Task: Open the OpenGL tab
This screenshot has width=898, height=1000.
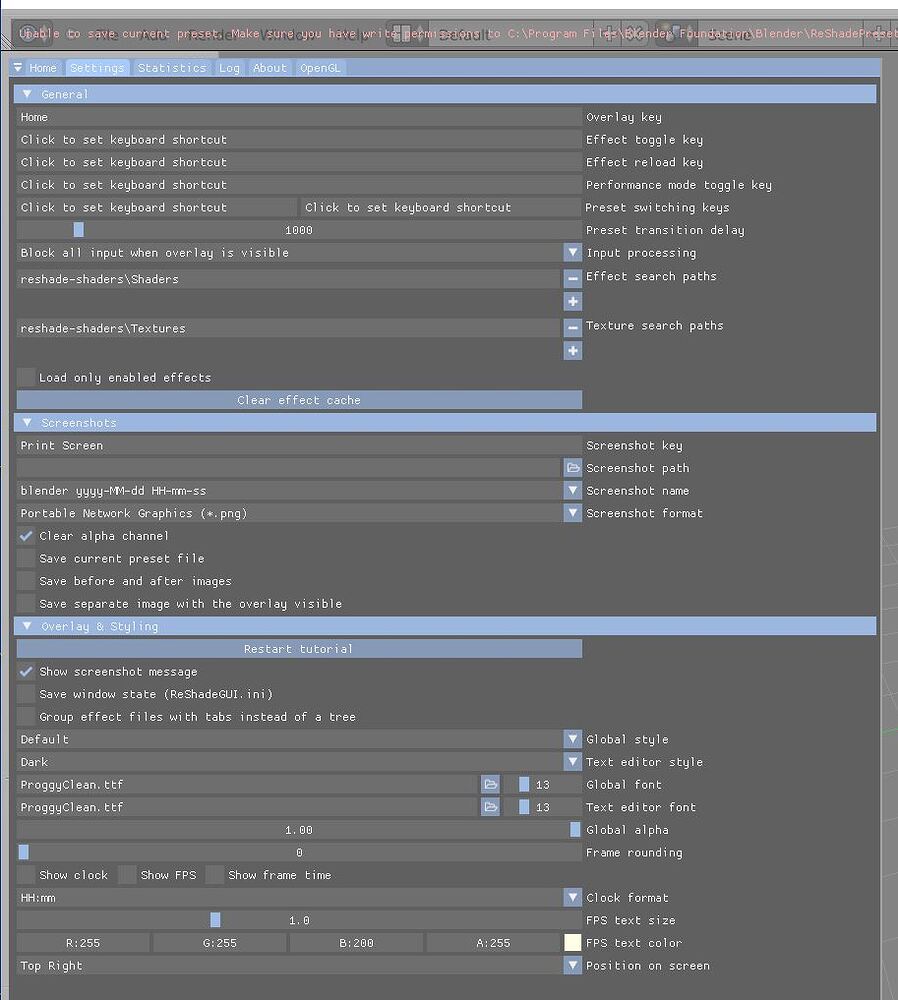Action: (320, 68)
